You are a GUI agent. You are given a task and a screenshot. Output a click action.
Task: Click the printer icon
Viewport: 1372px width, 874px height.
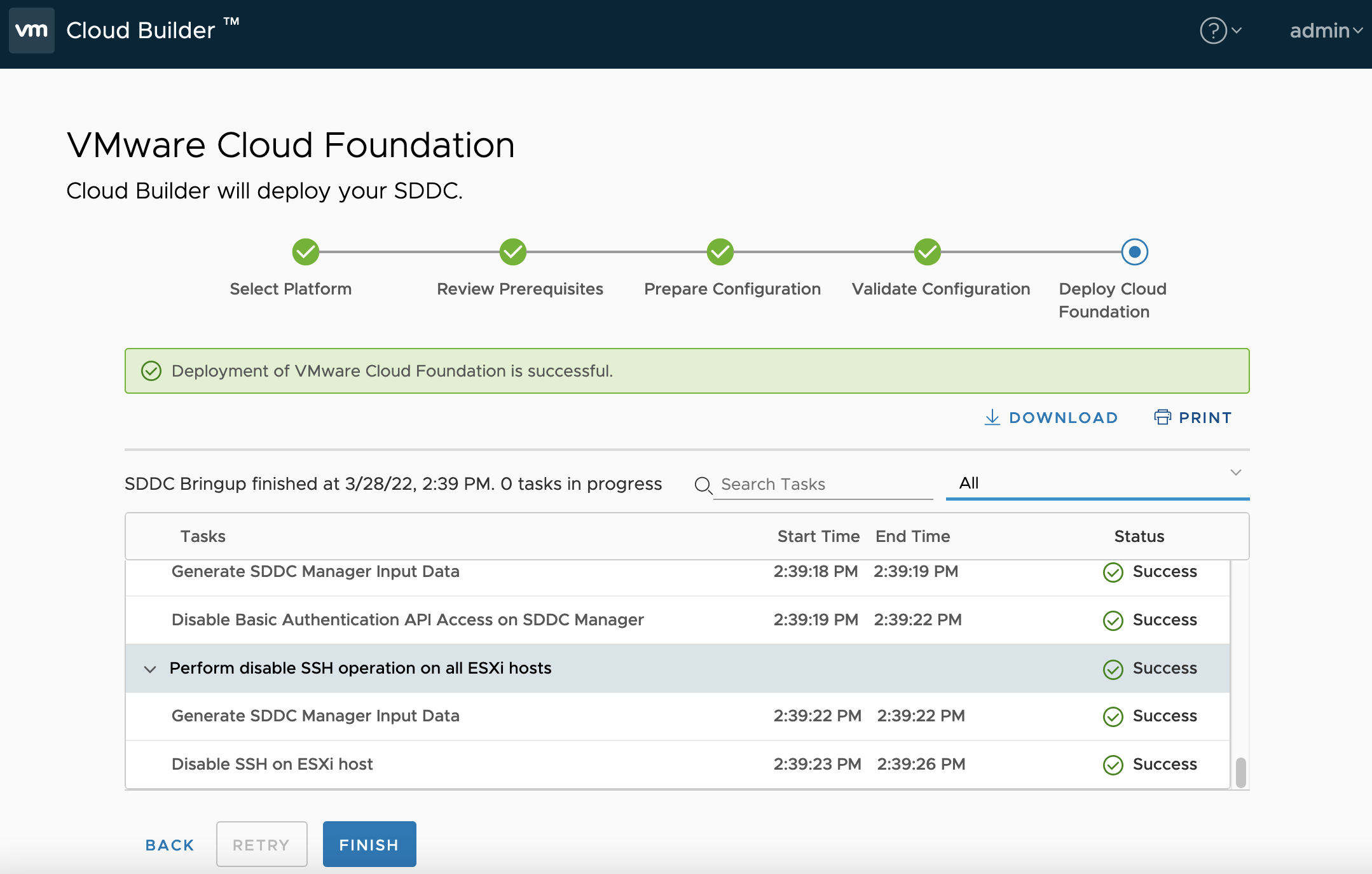click(x=1162, y=417)
